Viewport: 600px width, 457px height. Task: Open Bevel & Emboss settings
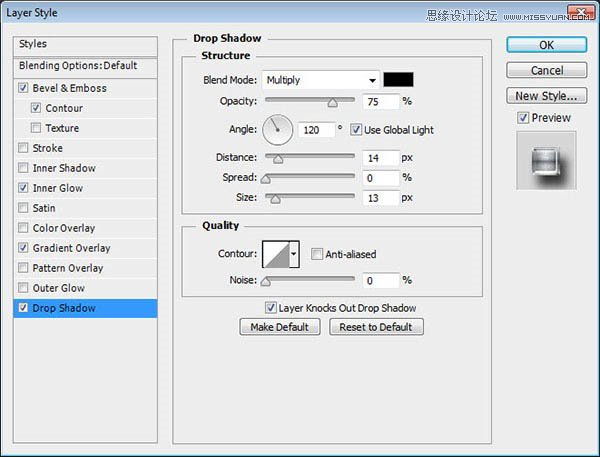pyautogui.click(x=69, y=88)
